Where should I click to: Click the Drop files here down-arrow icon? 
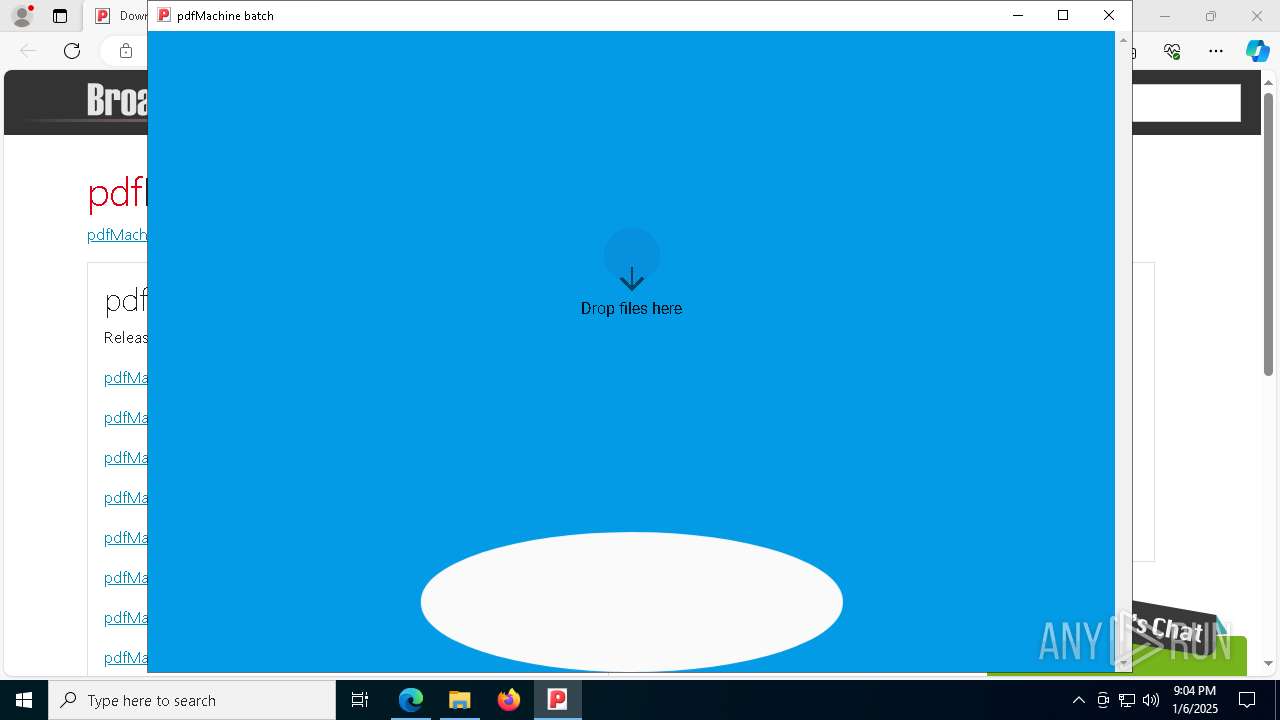(631, 278)
